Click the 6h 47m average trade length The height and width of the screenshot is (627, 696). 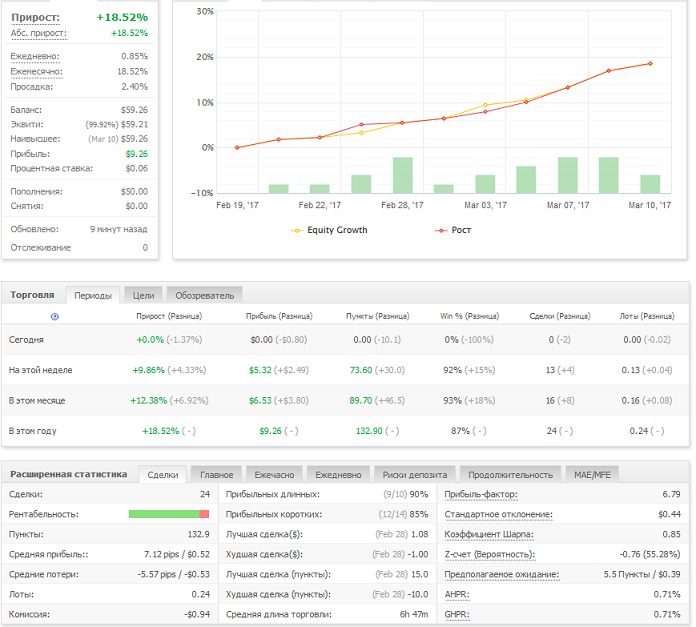[x=414, y=614]
